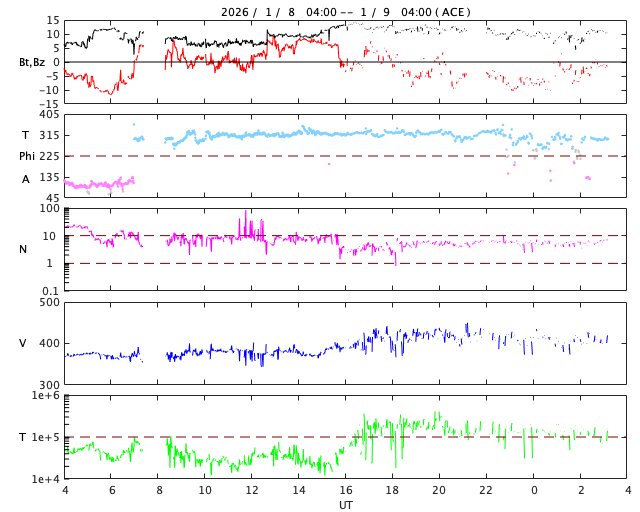Click the "22" hour tick on the UT axis
The height and width of the screenshot is (512, 640).
click(486, 490)
